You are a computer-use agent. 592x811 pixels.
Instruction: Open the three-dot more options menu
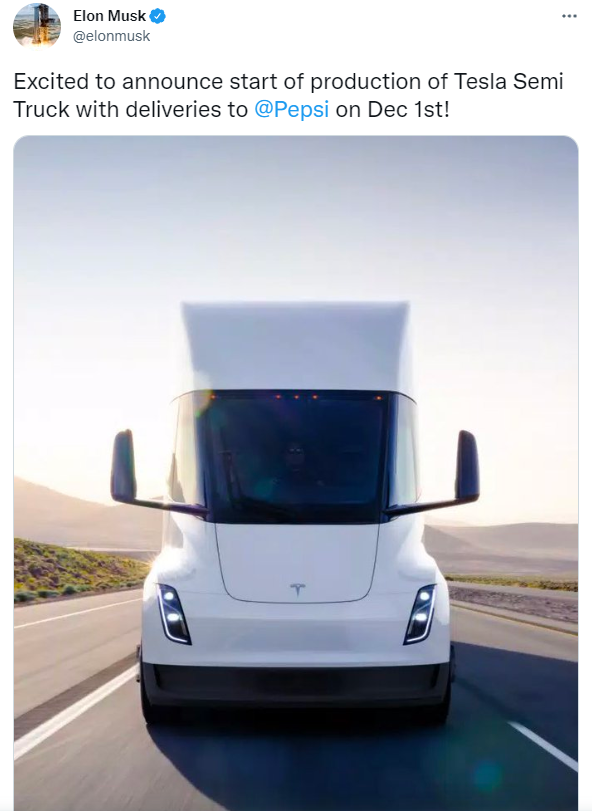[569, 16]
